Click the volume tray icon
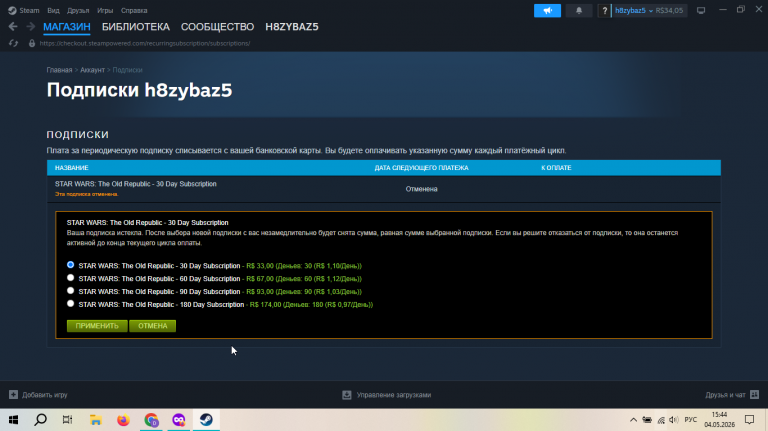 (674, 420)
